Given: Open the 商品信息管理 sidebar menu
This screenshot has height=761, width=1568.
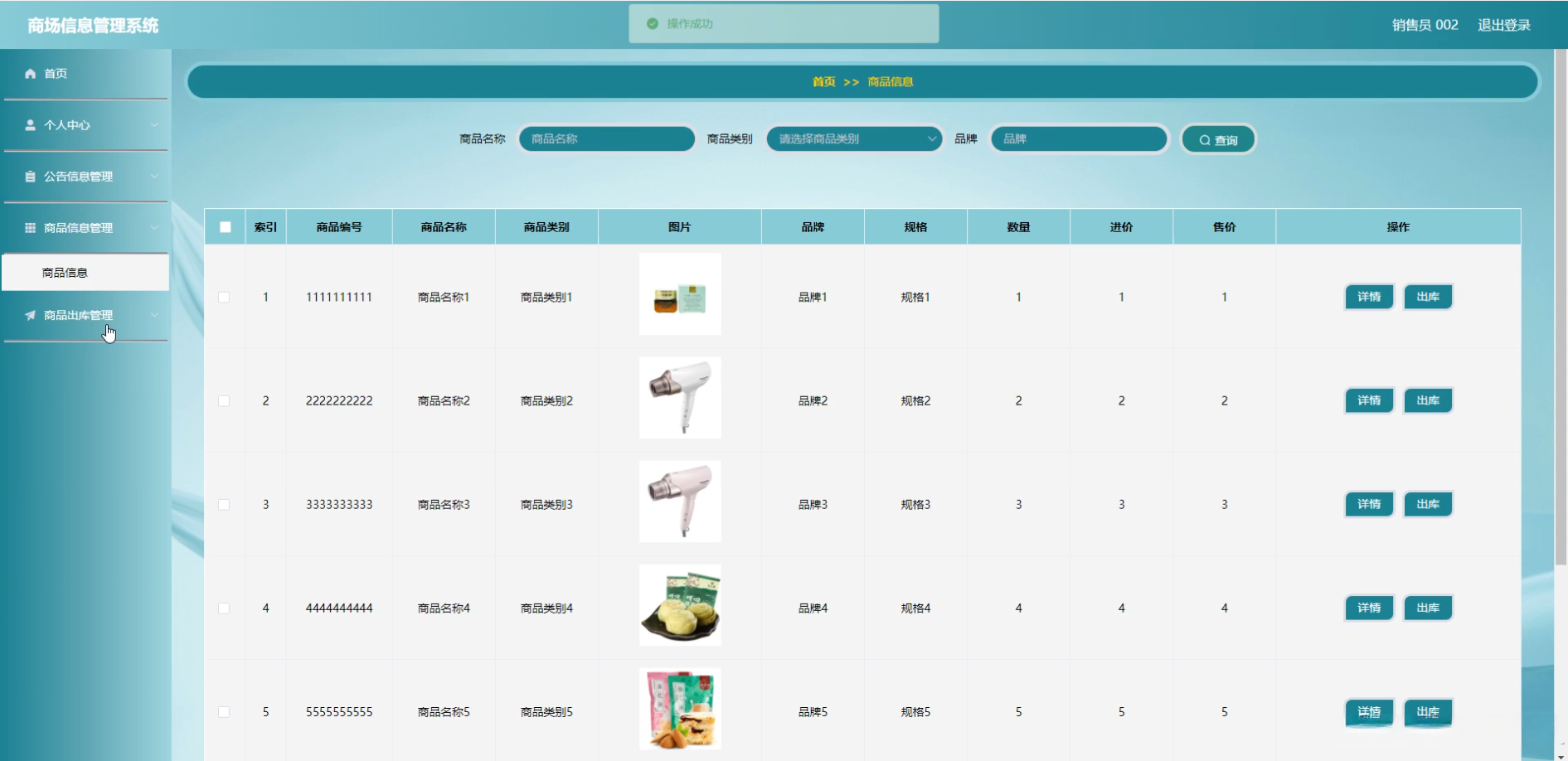Looking at the screenshot, I should pos(85,228).
